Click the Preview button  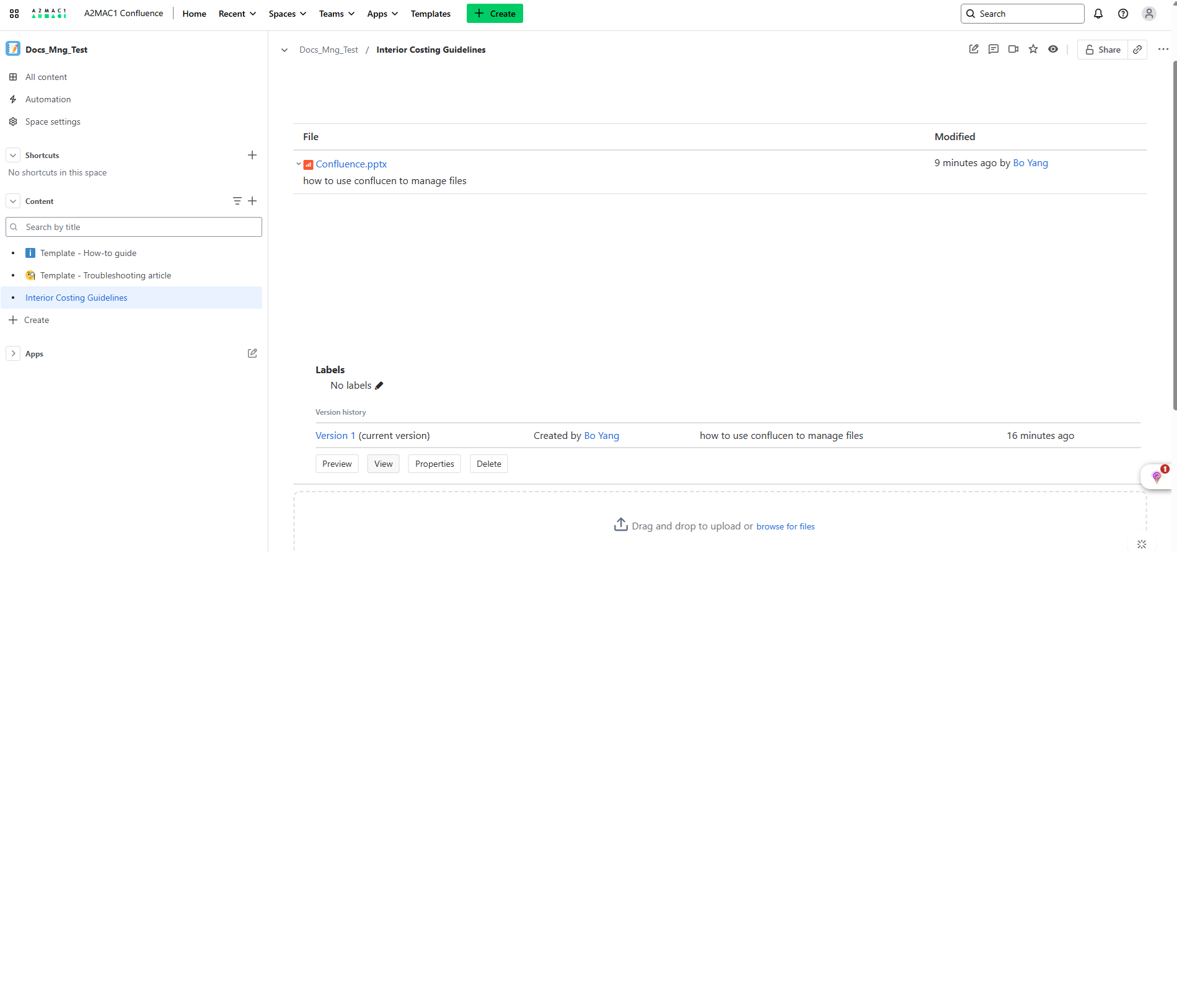point(337,464)
